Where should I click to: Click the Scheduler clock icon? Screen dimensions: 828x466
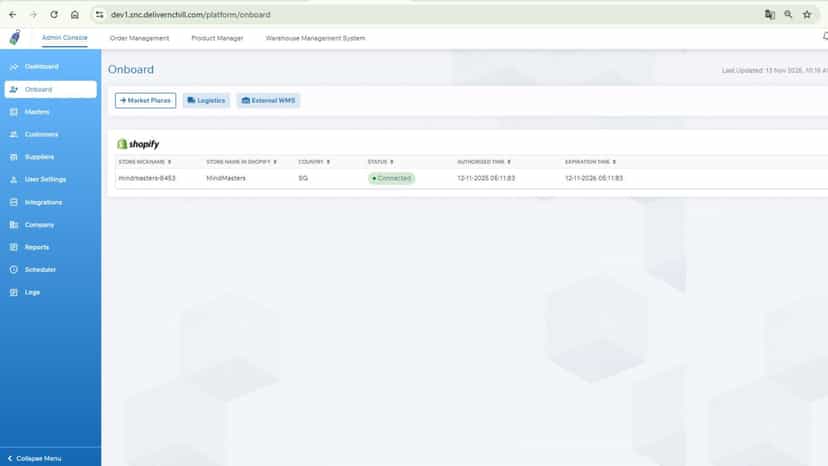tap(14, 269)
